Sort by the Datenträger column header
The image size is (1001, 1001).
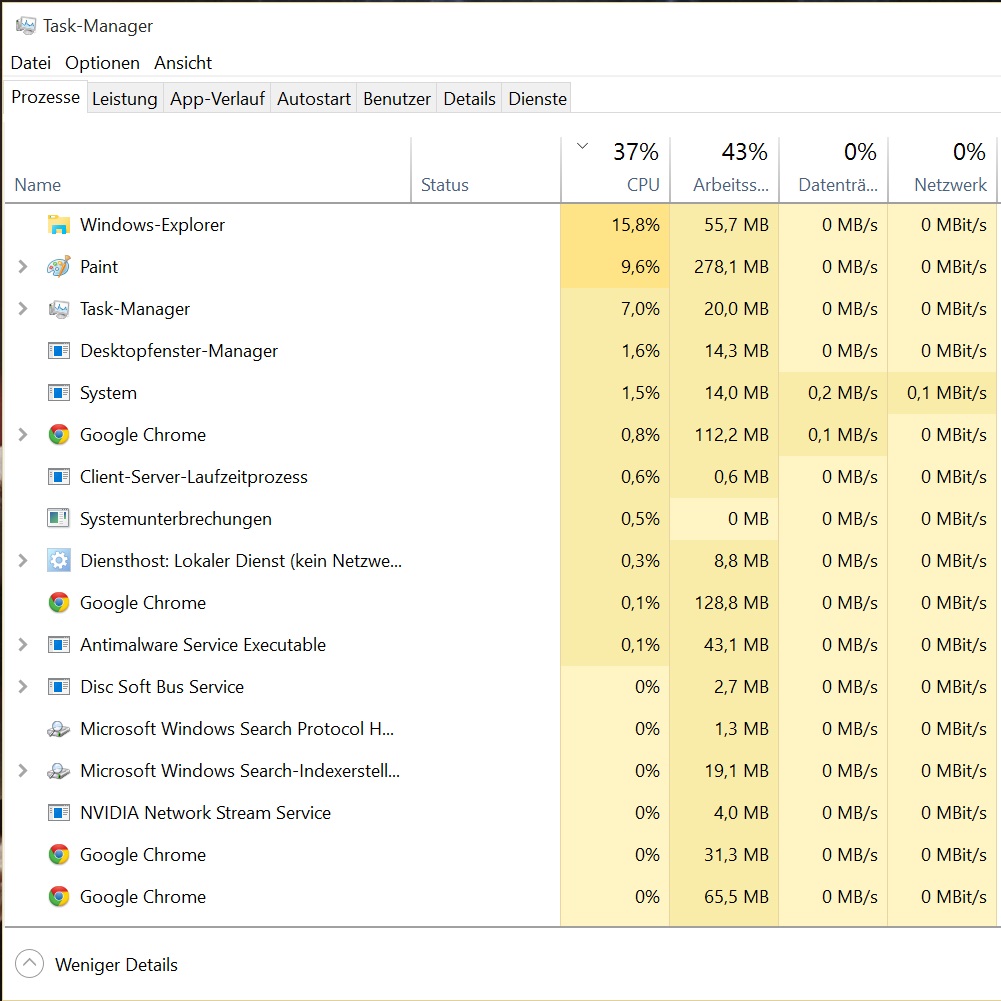coord(834,170)
